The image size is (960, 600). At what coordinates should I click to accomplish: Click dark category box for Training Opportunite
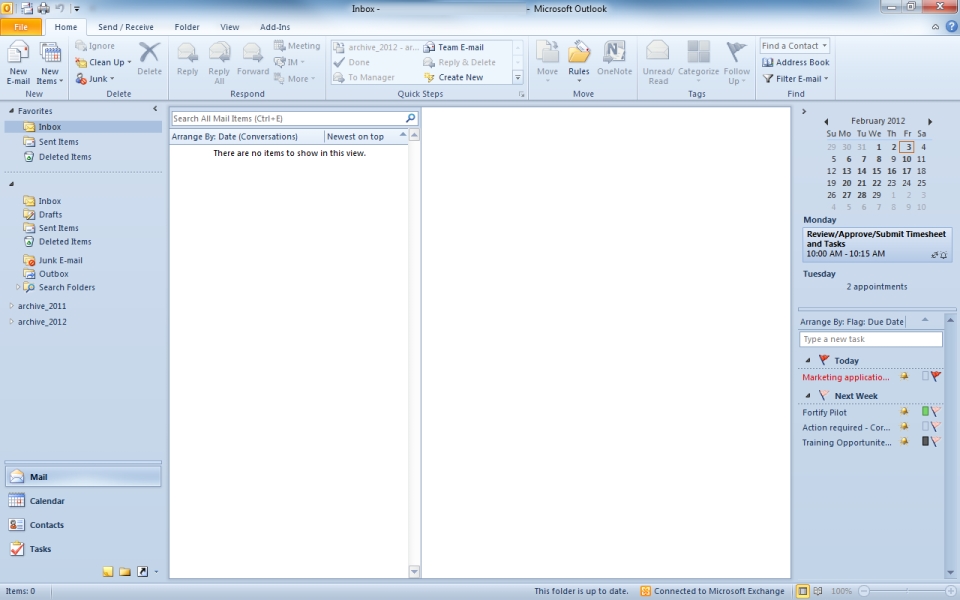click(x=925, y=441)
